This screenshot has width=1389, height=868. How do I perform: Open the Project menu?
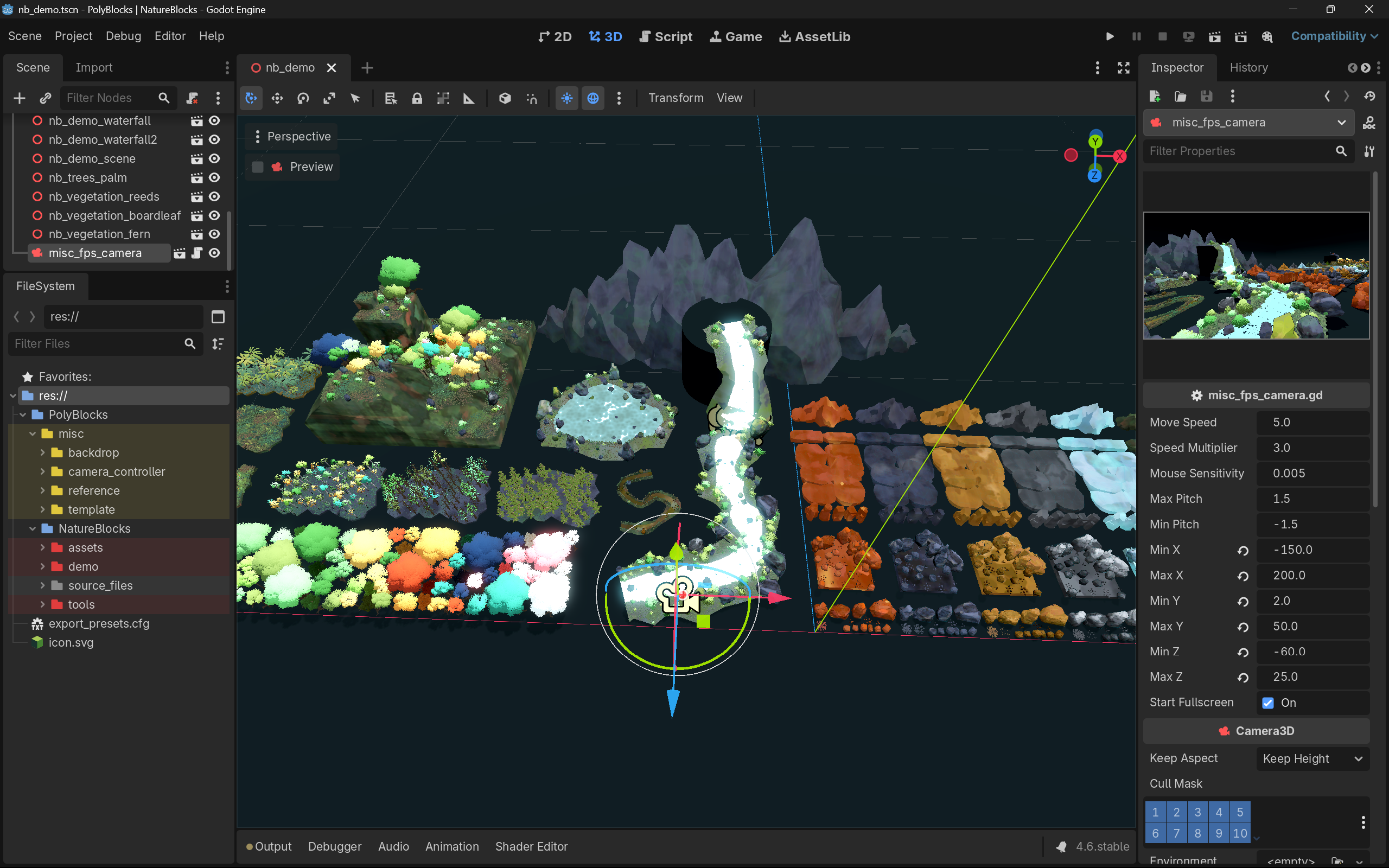pyautogui.click(x=73, y=36)
